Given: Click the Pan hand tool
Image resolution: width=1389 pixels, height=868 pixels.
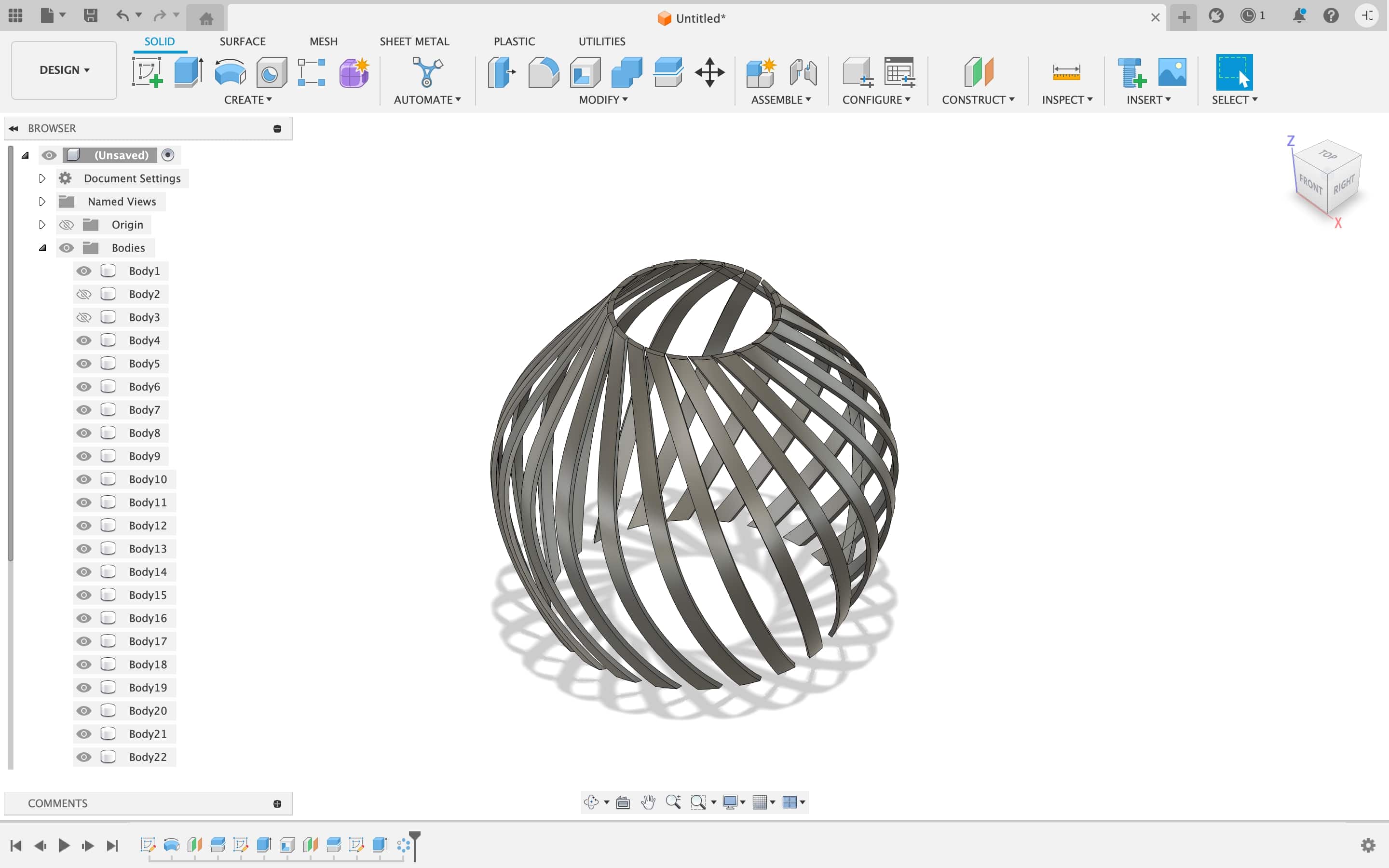Looking at the screenshot, I should coord(649,802).
